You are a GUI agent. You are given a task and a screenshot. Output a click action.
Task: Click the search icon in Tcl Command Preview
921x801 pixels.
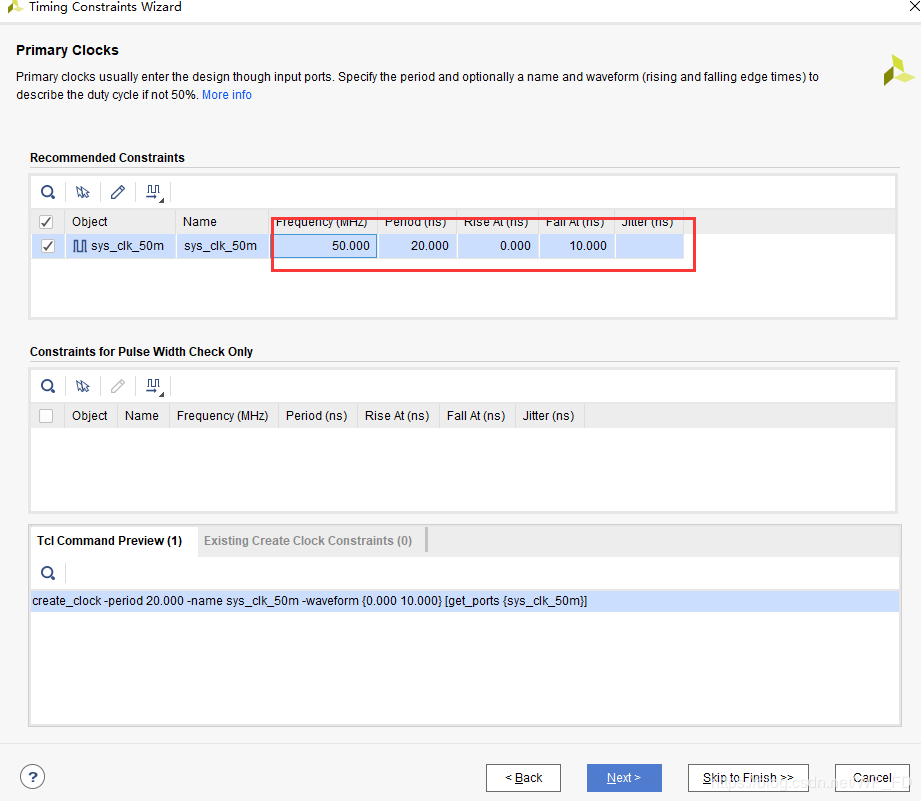click(48, 573)
